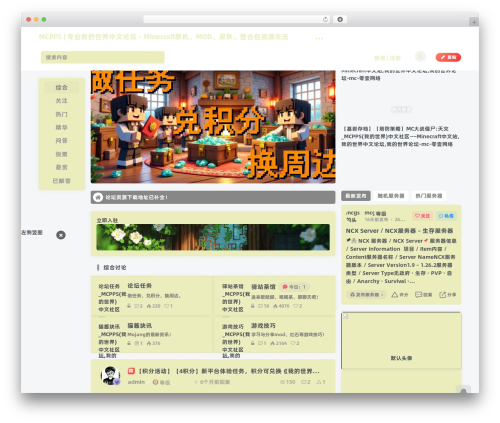Click the reply speech-bubble icon on NCX card

point(418,295)
